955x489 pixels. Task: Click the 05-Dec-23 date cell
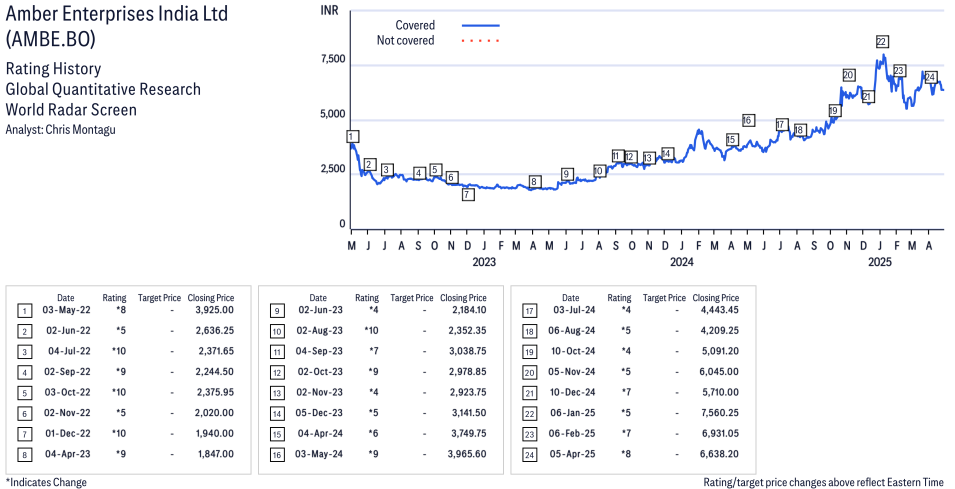coord(320,413)
